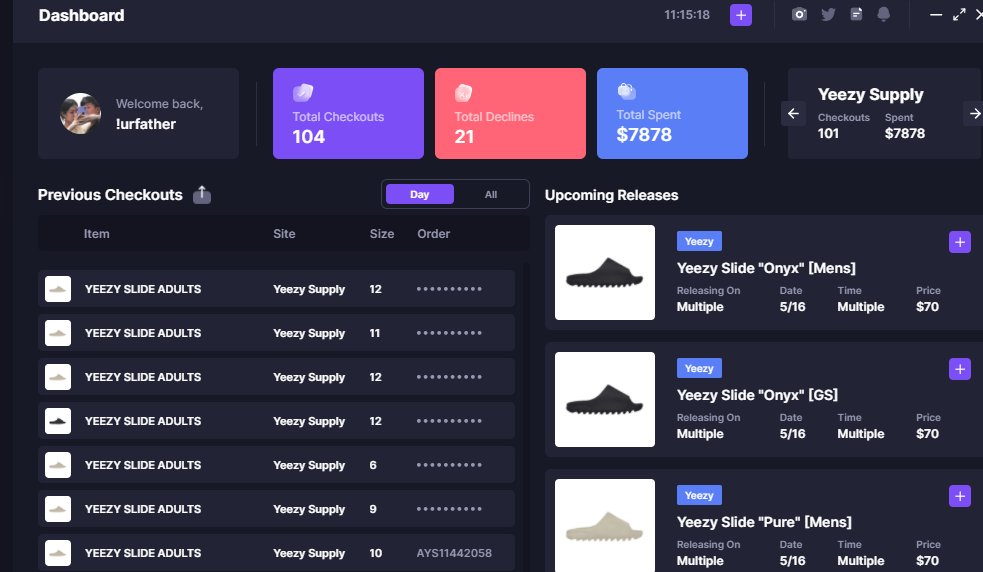Click the Yeezy tag on Pure [Mens] card

(699, 495)
